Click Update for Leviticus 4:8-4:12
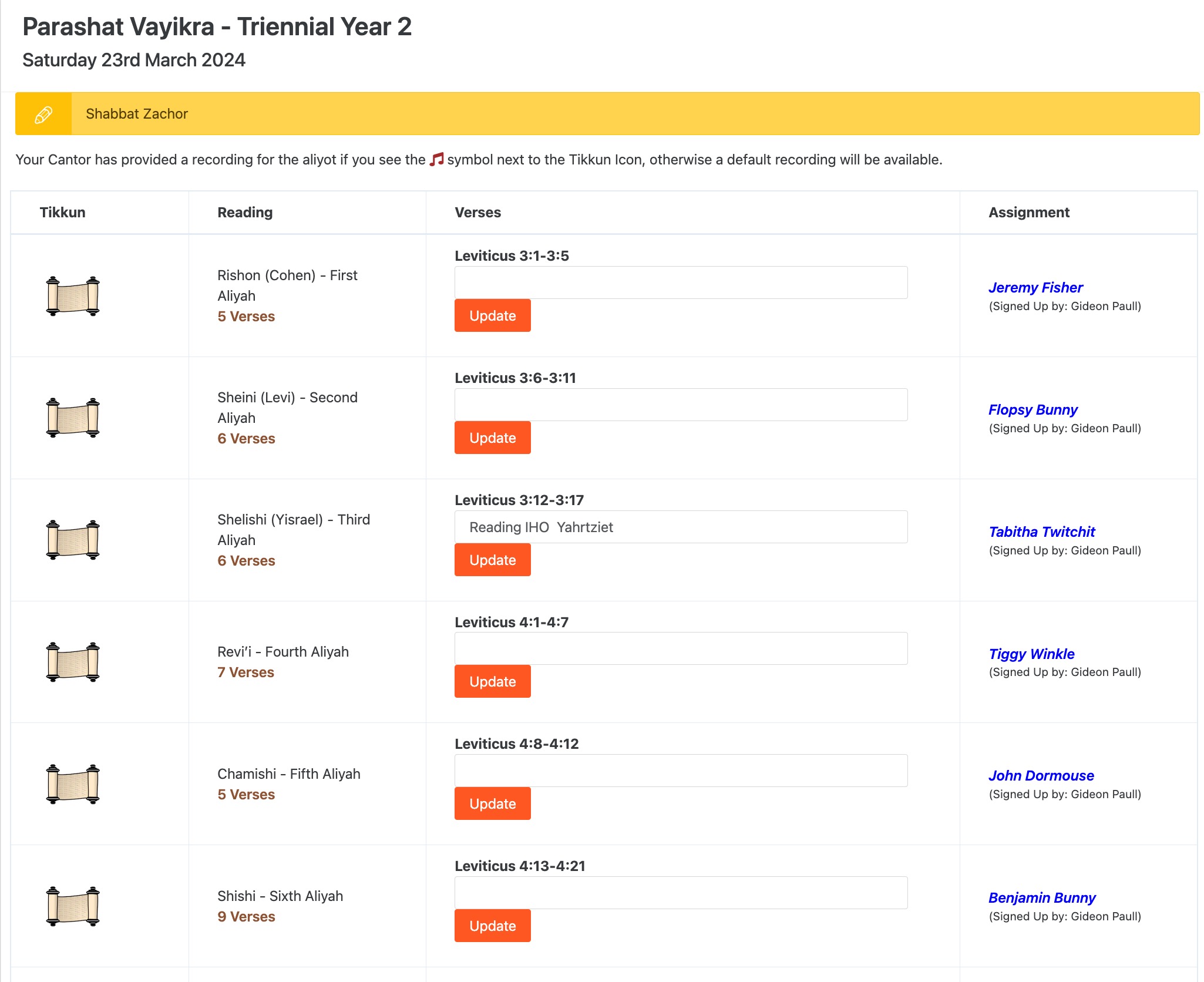The image size is (1204, 982). (x=492, y=803)
